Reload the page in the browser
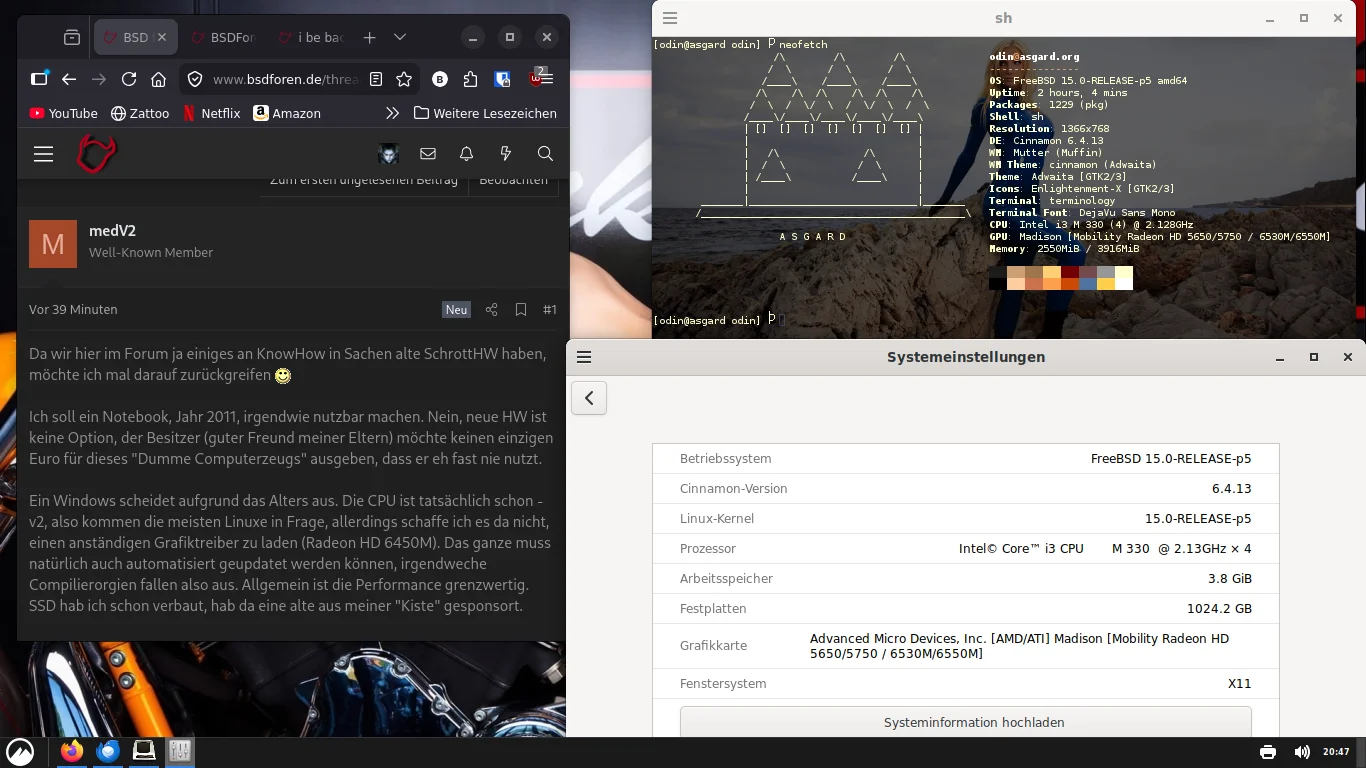 129,79
